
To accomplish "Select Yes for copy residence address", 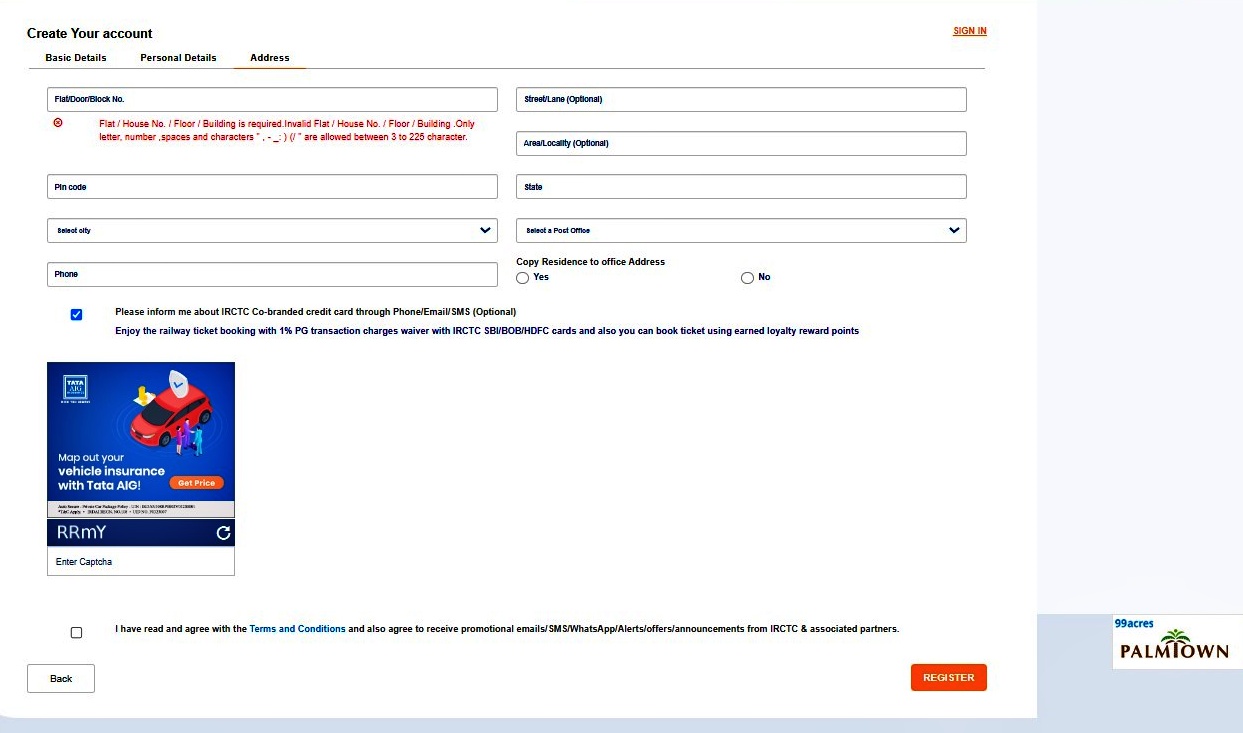I will click(523, 278).
